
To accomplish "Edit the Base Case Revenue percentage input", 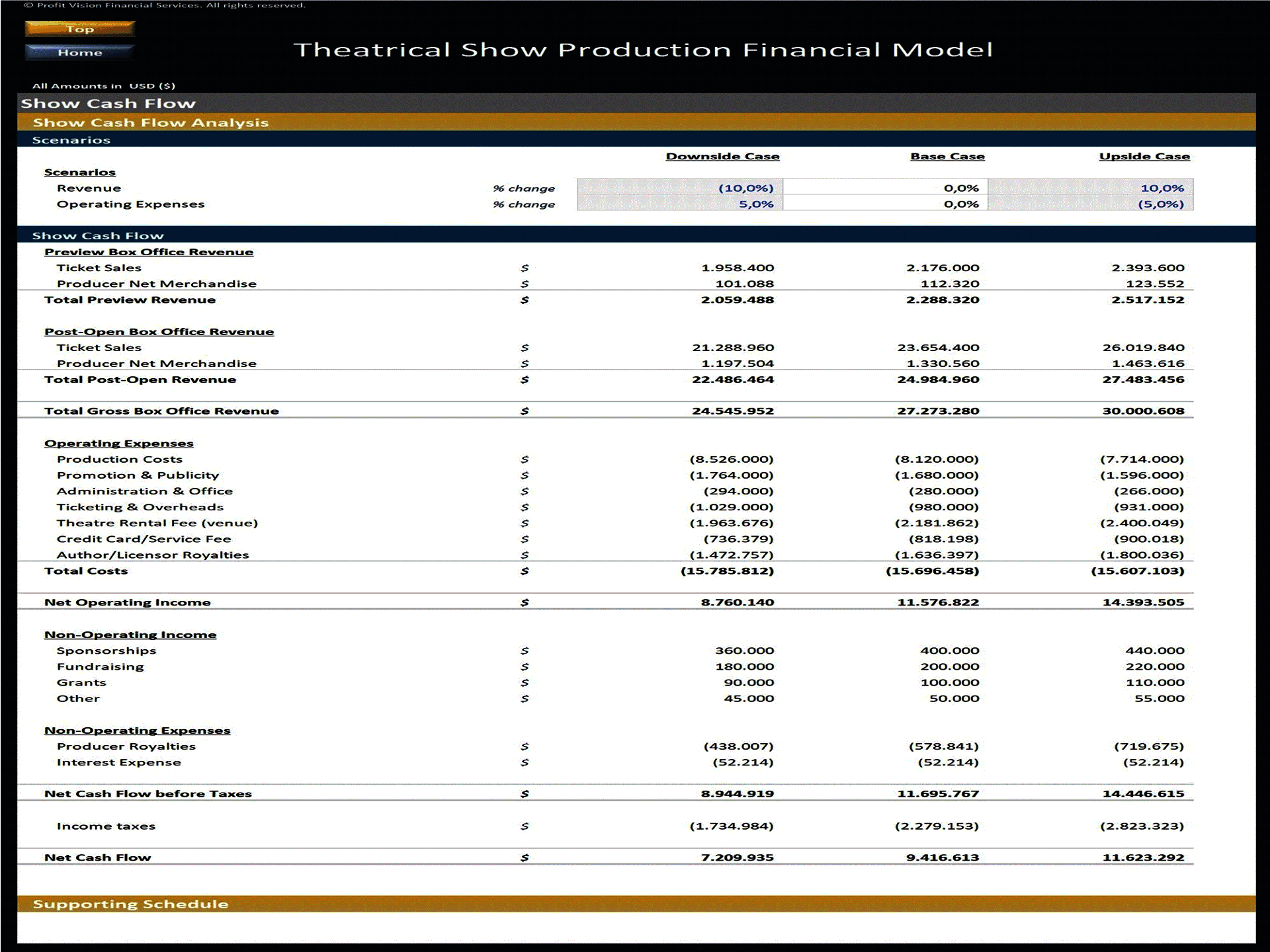I will coord(886,188).
